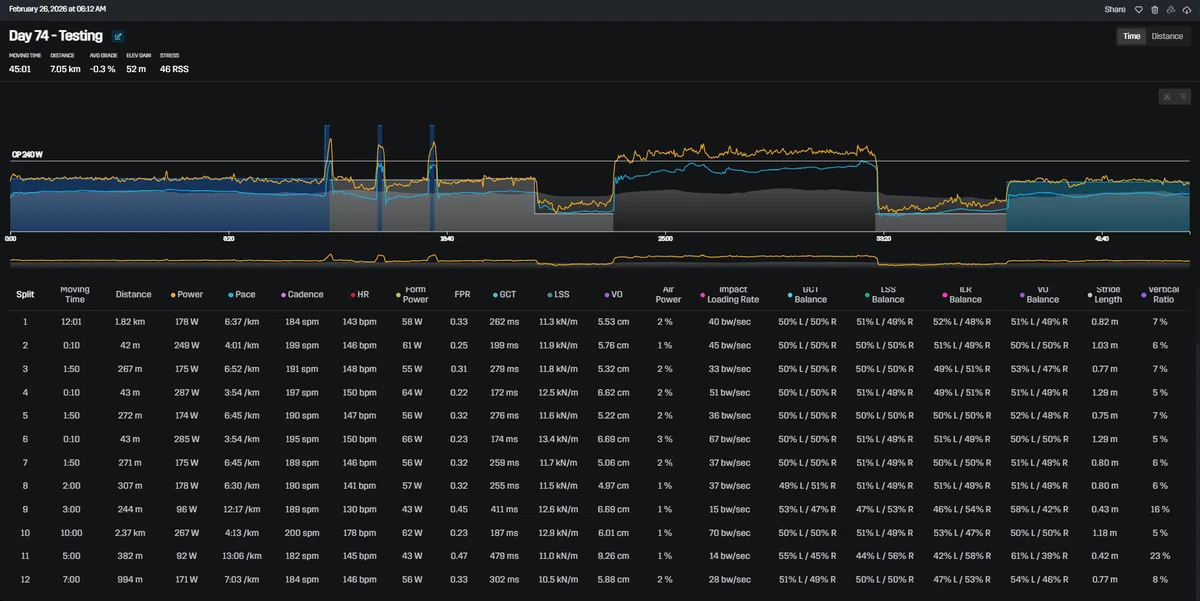Viewport: 1200px width, 601px height.
Task: Click the Split column header
Action: 25,295
